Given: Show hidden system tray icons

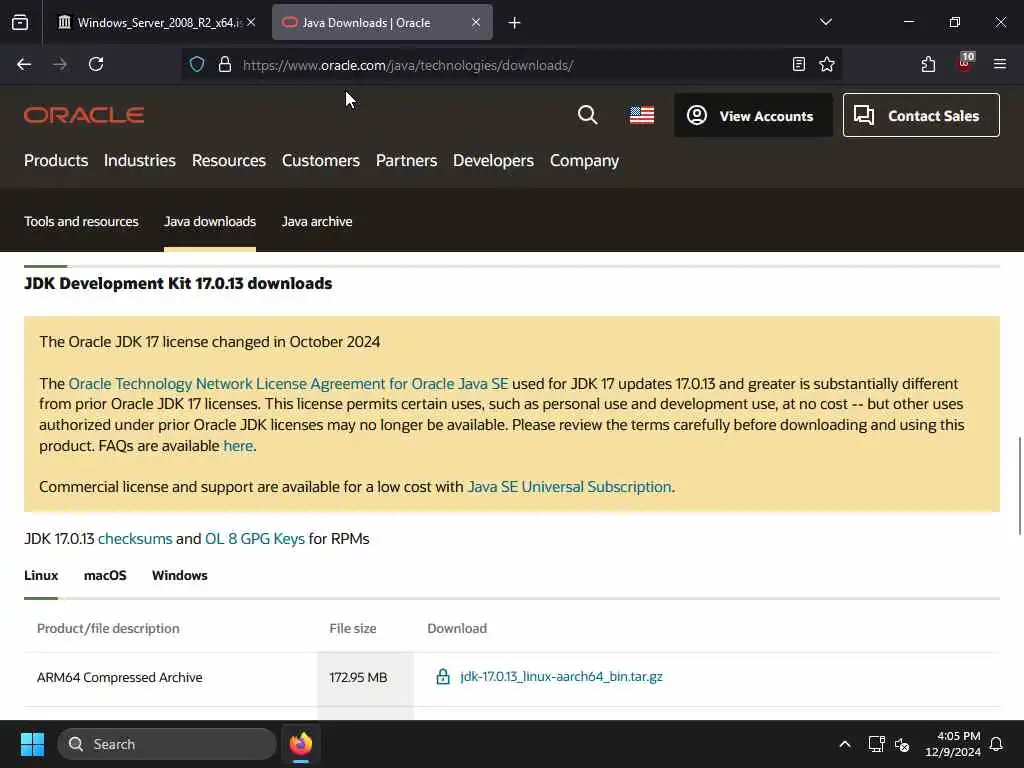Looking at the screenshot, I should [x=844, y=744].
